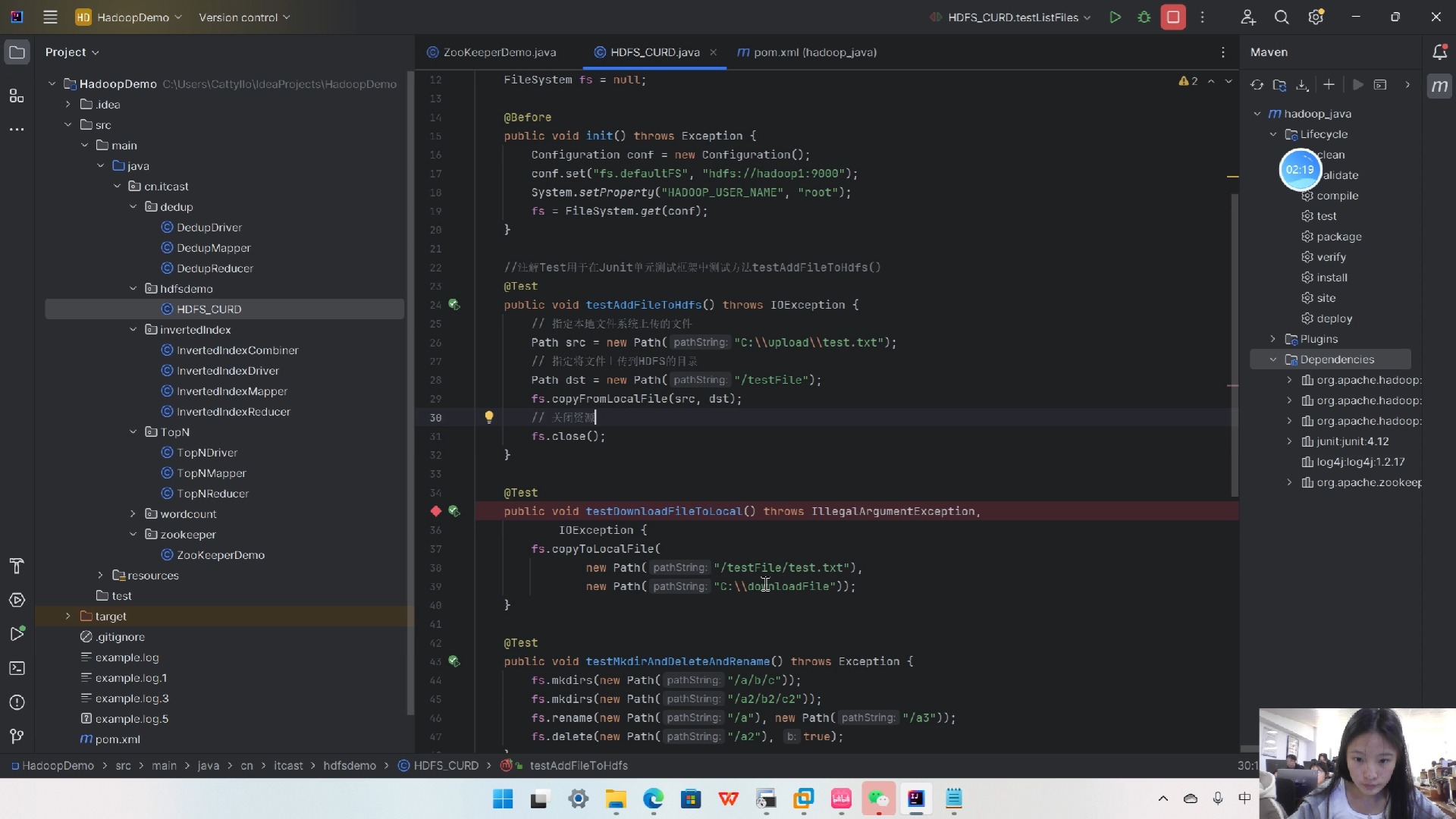Start debugging with the bug icon
The image size is (1456, 819).
(1144, 17)
